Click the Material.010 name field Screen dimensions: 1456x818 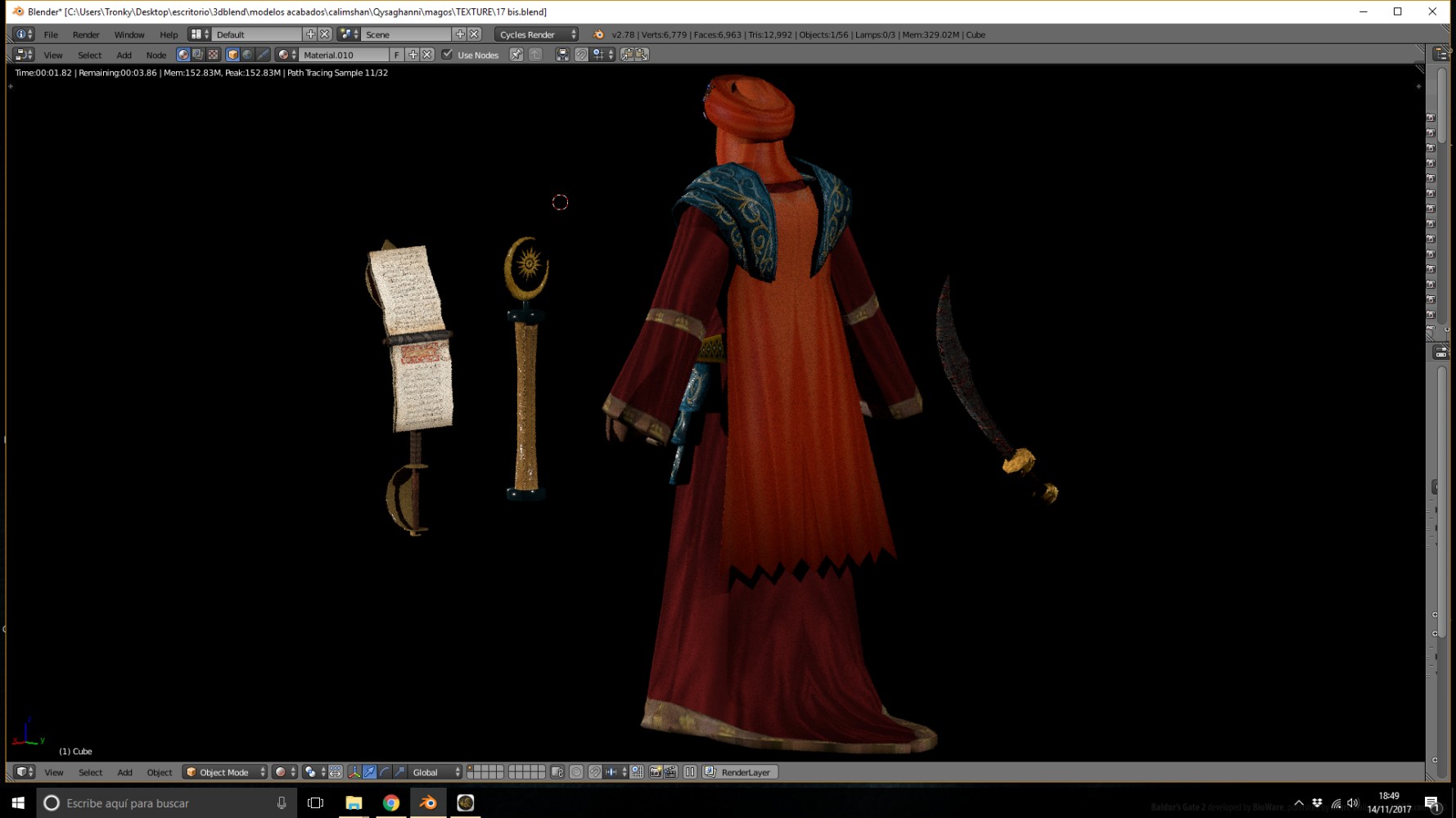(344, 55)
